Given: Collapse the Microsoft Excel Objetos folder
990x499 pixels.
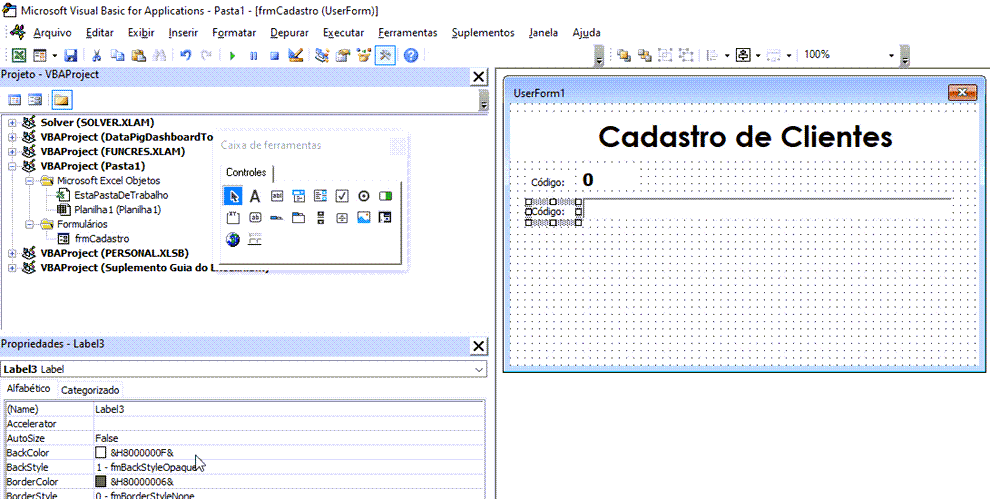Looking at the screenshot, I should [x=30, y=181].
